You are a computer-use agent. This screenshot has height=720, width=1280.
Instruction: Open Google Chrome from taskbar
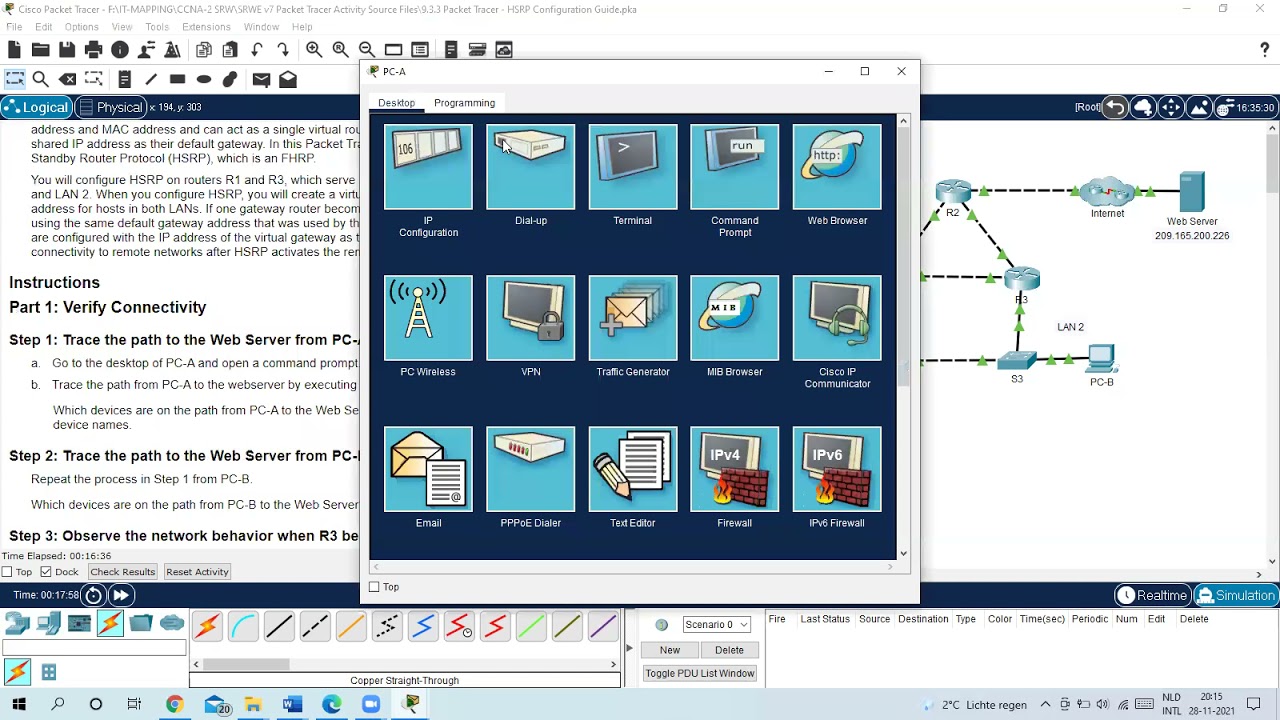(174, 704)
